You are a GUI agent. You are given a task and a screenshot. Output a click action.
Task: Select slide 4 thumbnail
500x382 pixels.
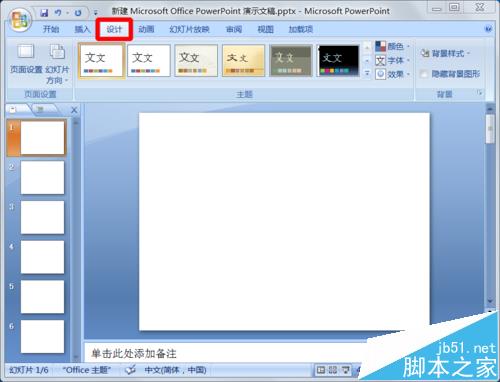(x=42, y=257)
